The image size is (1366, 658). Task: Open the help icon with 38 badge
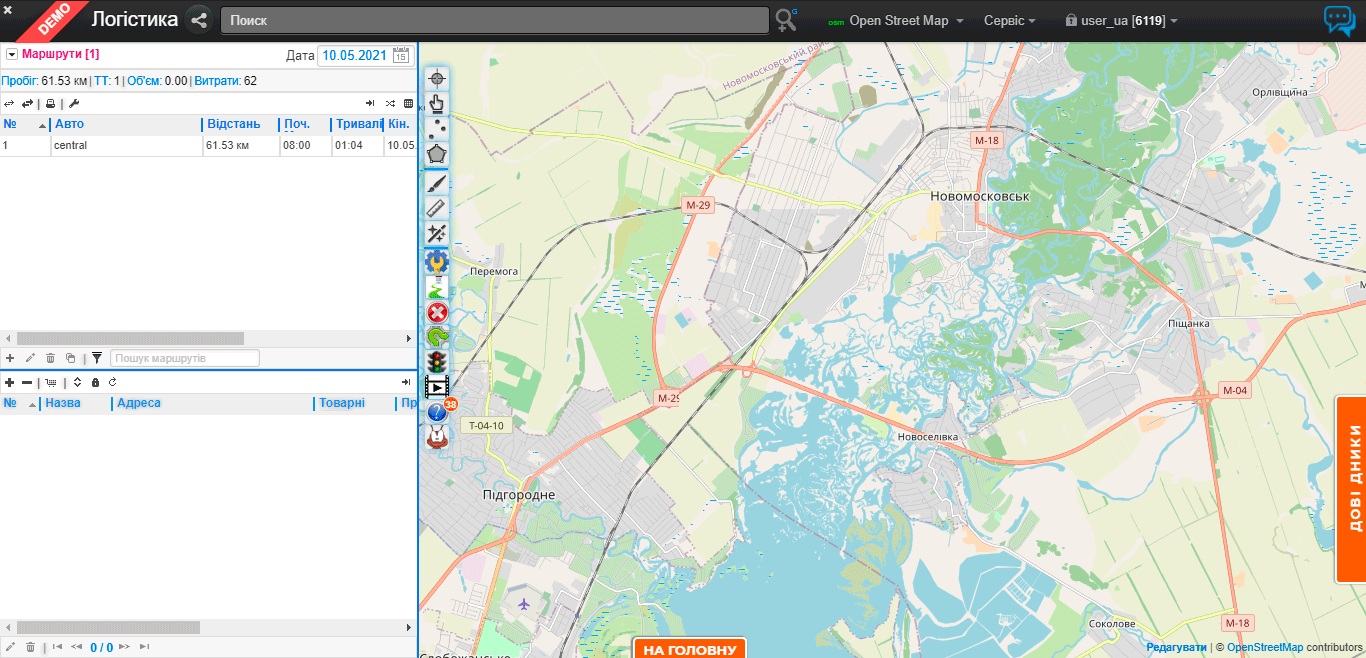(438, 412)
